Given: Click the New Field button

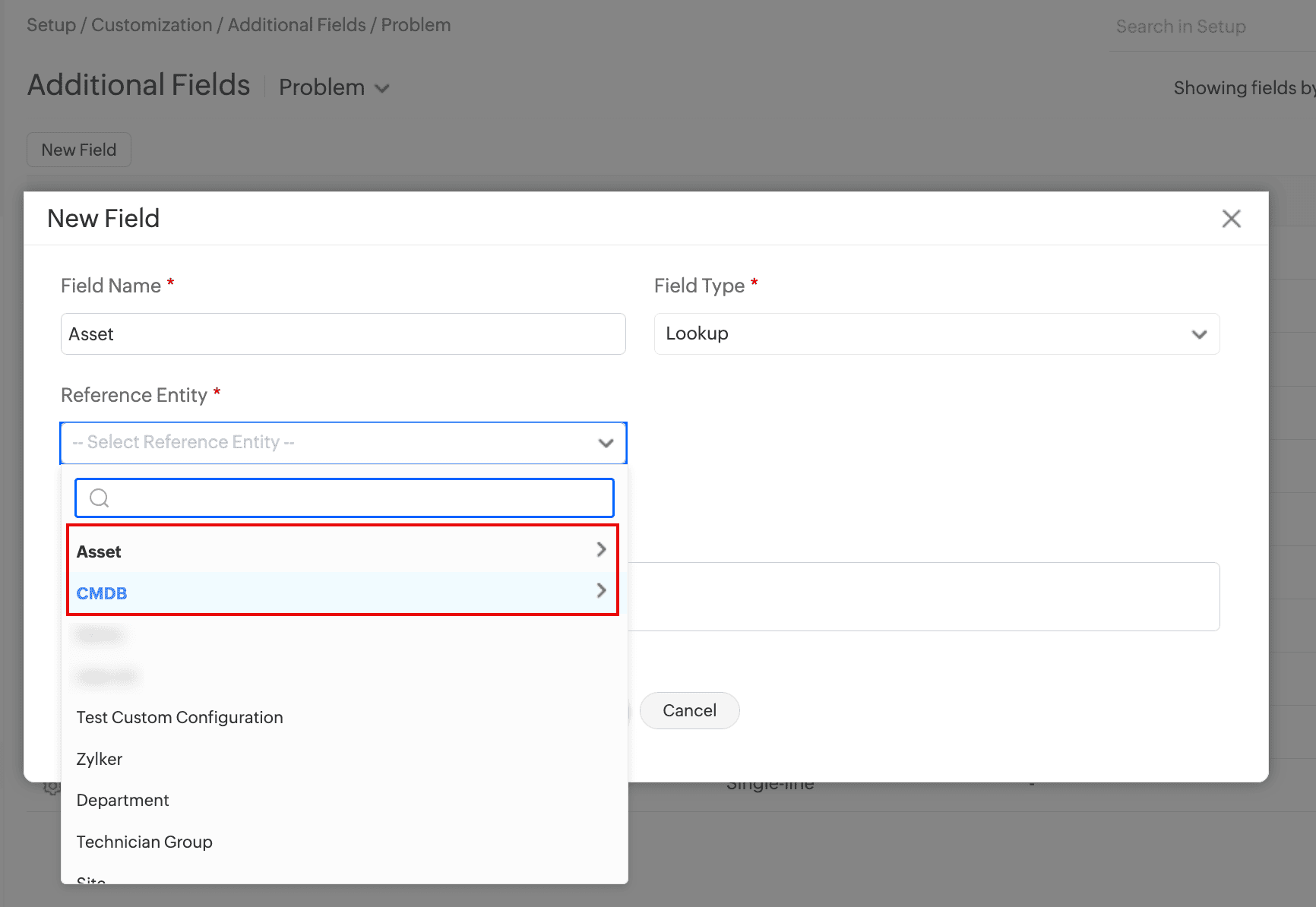Looking at the screenshot, I should (x=79, y=150).
